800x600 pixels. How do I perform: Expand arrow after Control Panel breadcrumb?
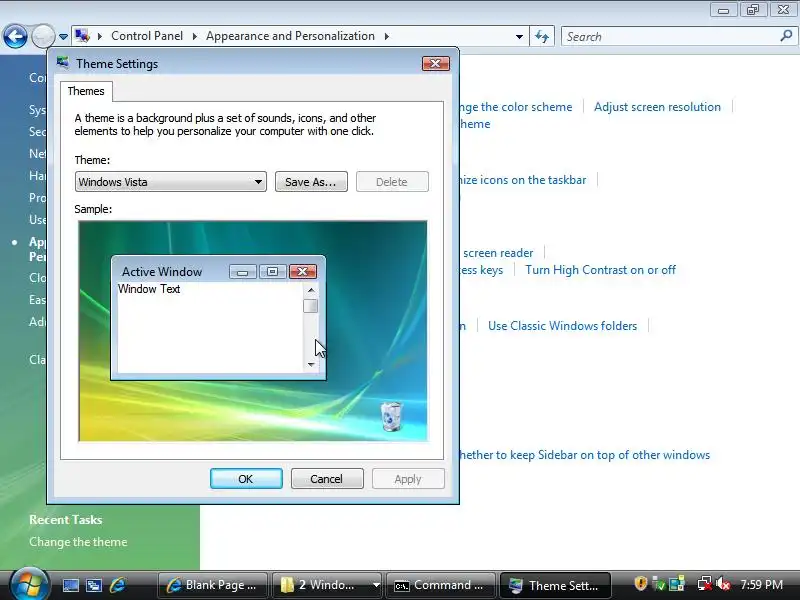coord(194,36)
